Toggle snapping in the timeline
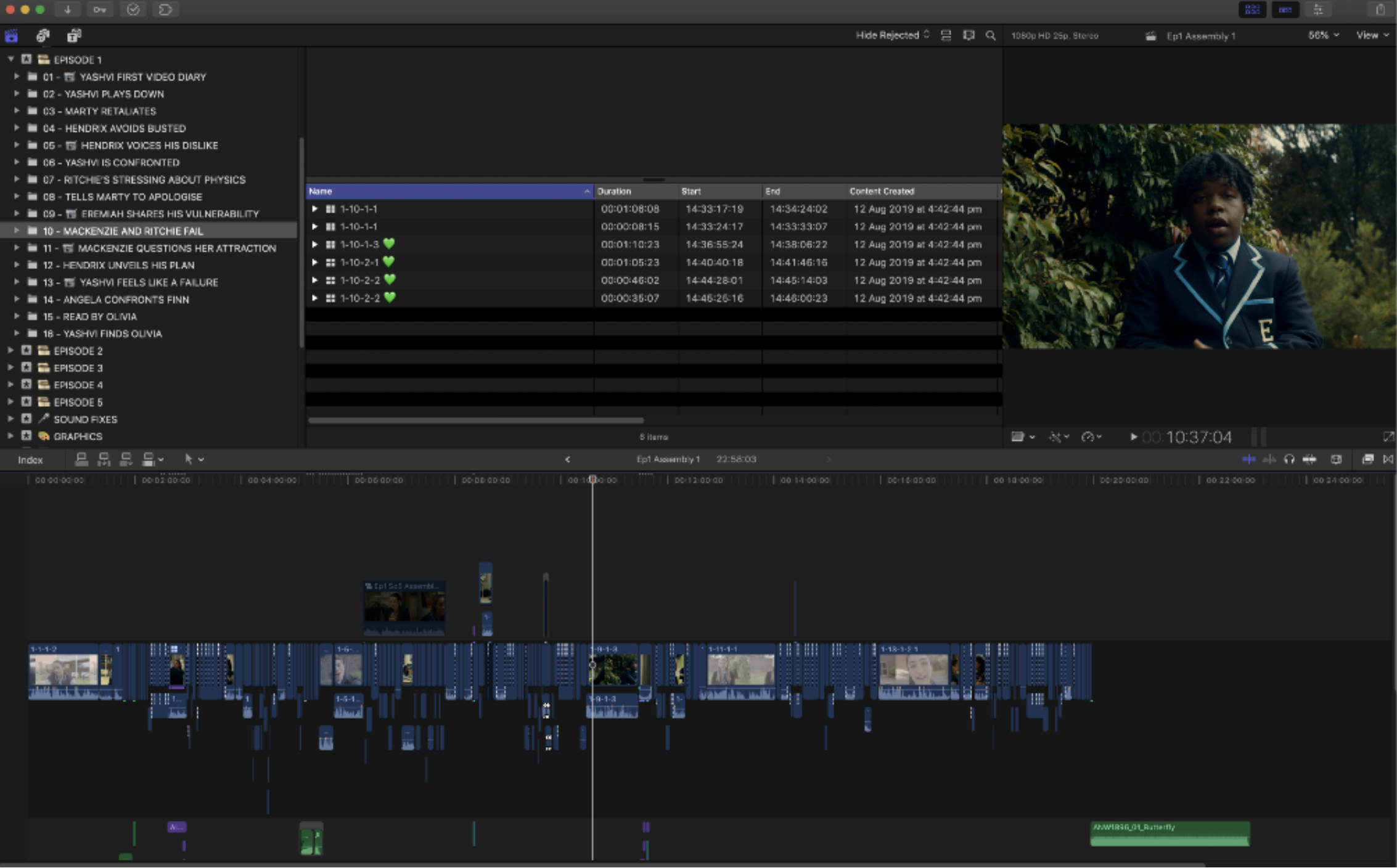The height and width of the screenshot is (868, 1397). (x=1309, y=459)
